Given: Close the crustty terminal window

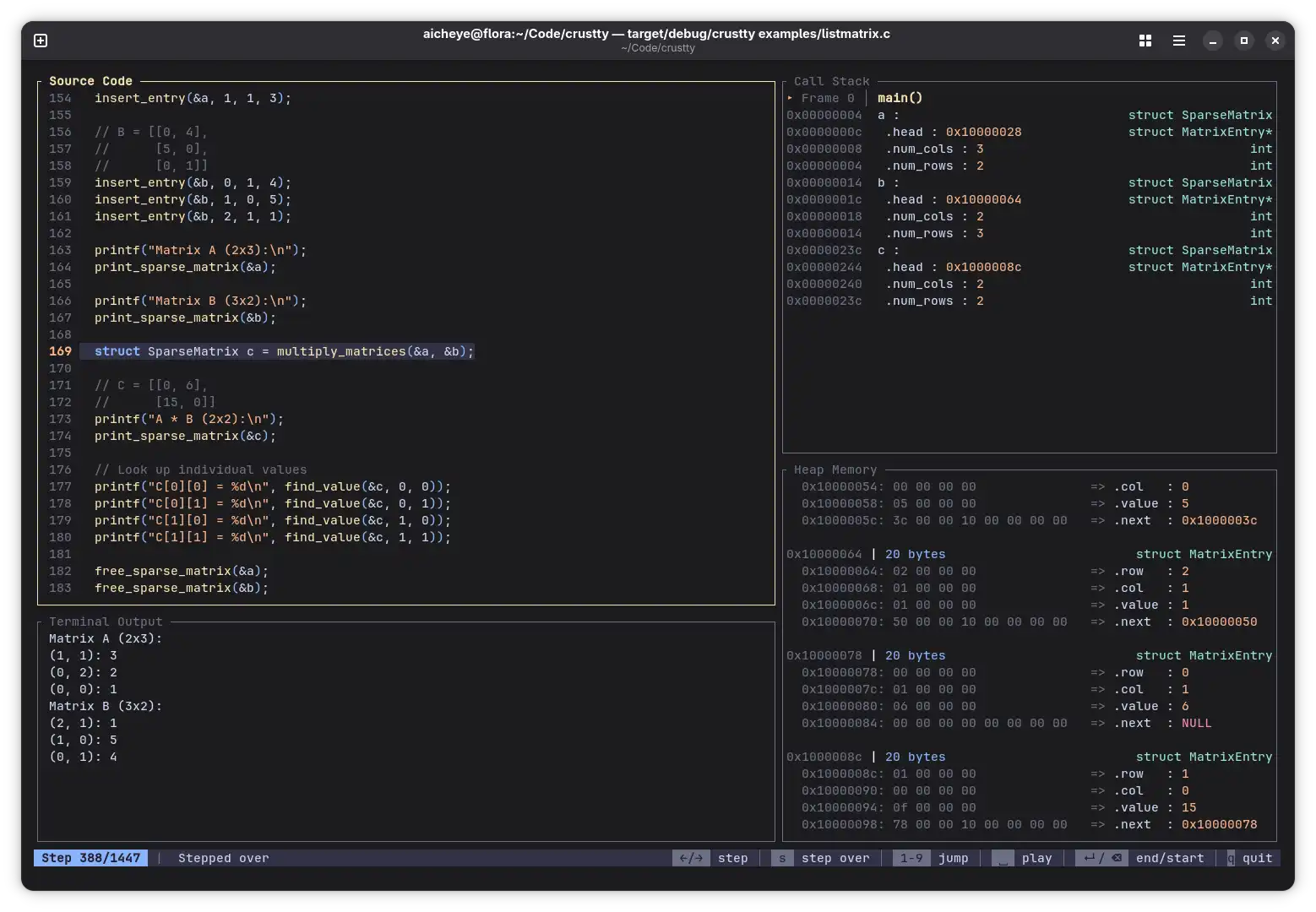Looking at the screenshot, I should (x=1275, y=41).
